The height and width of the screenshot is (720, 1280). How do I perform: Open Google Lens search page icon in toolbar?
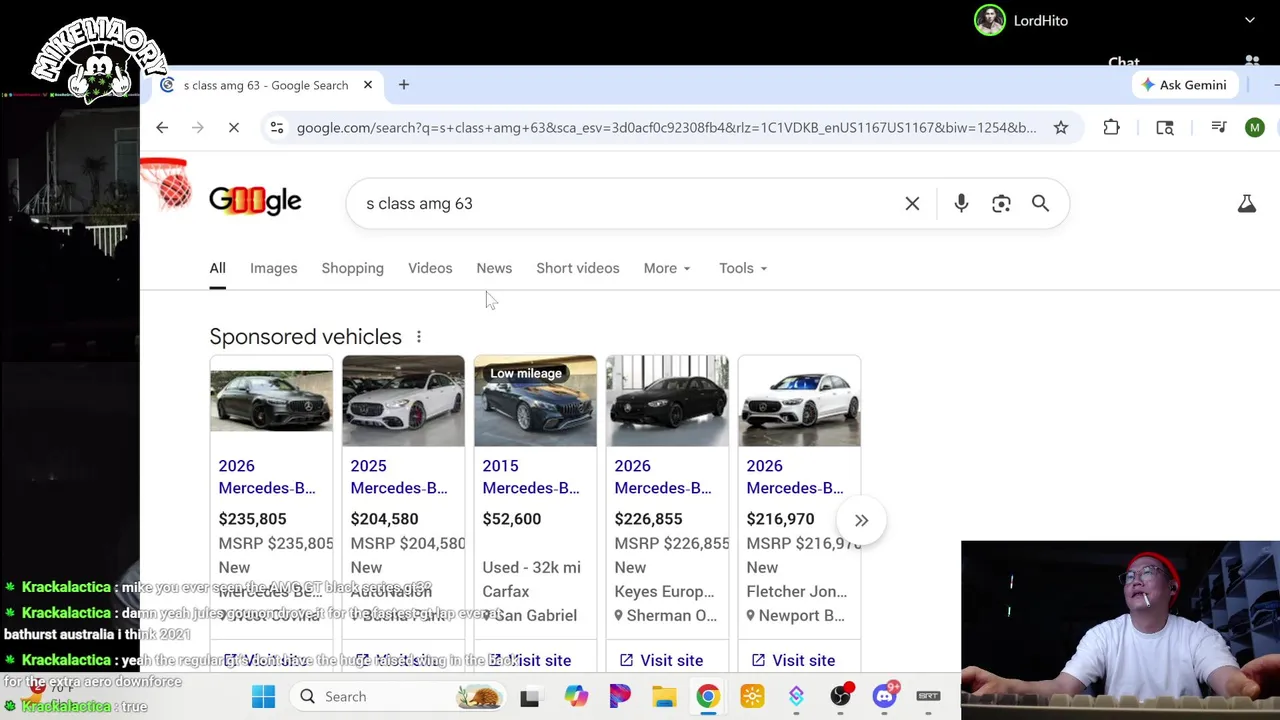[1165, 128]
